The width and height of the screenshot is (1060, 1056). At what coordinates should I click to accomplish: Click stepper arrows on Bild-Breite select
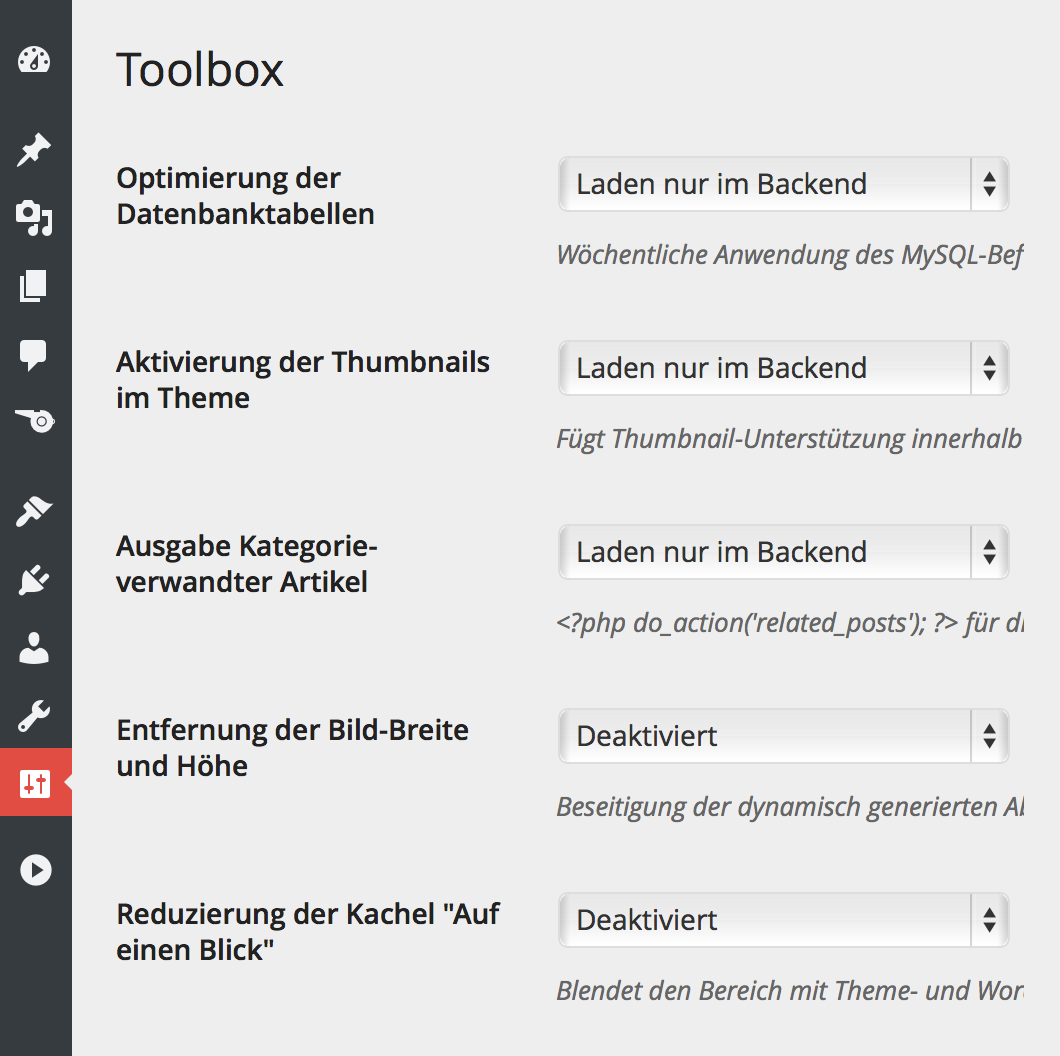[x=990, y=736]
